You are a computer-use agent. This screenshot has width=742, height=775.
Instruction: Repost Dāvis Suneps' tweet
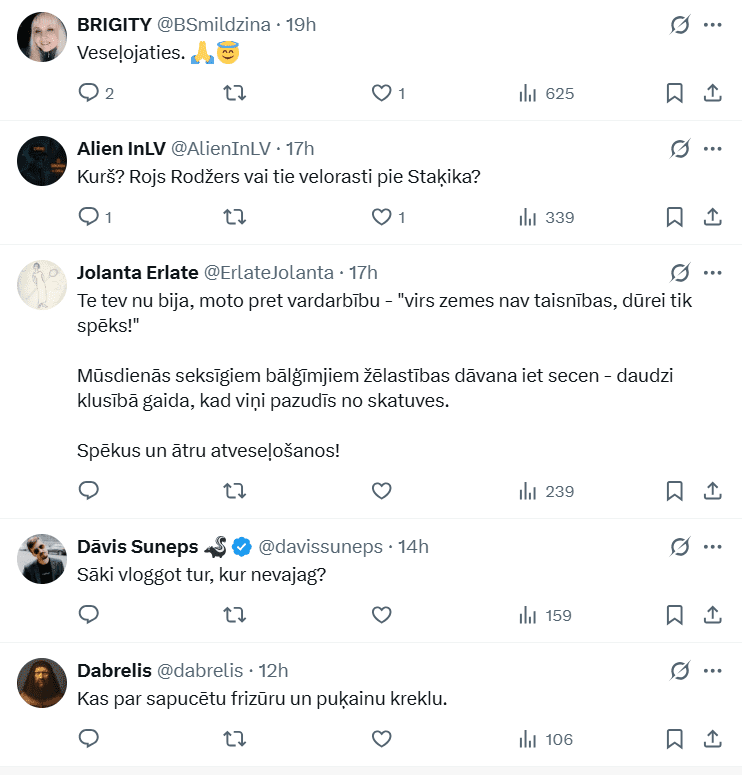click(x=234, y=615)
